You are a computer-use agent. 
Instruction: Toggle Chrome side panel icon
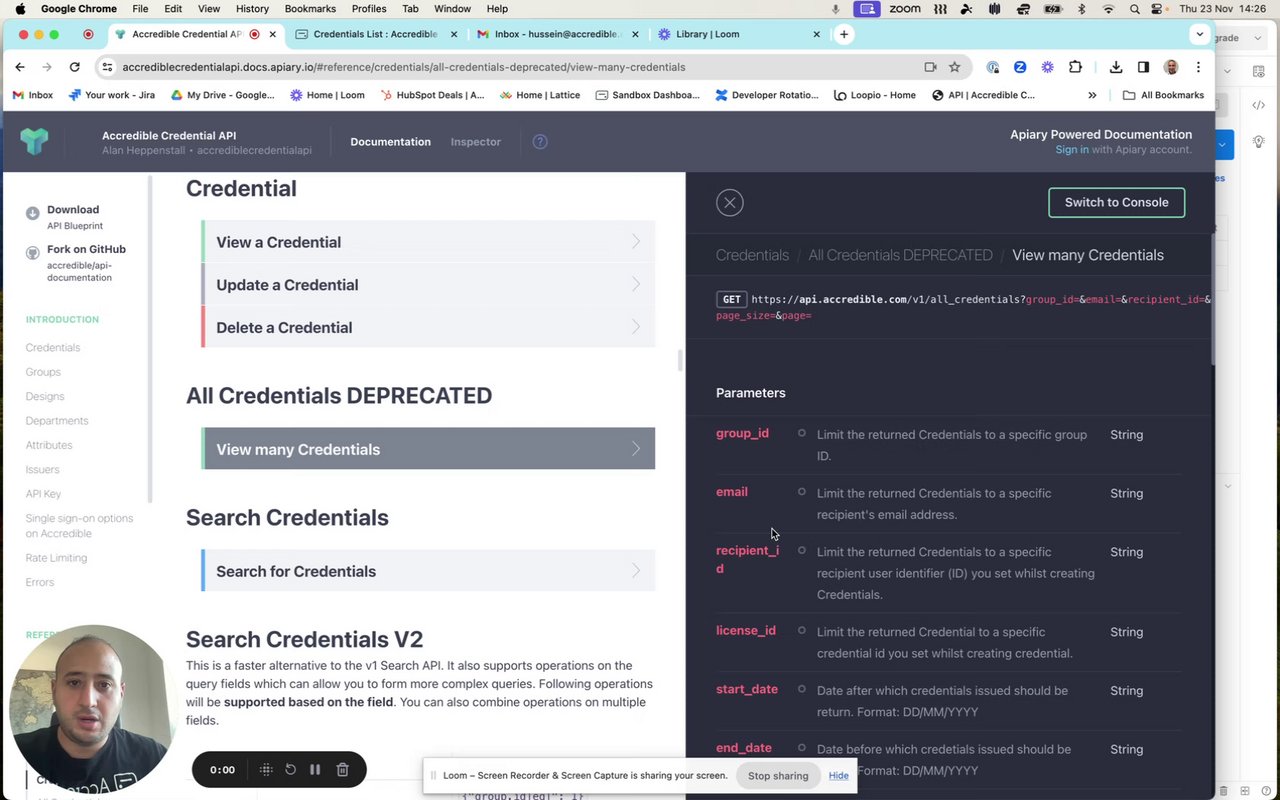tap(1143, 67)
